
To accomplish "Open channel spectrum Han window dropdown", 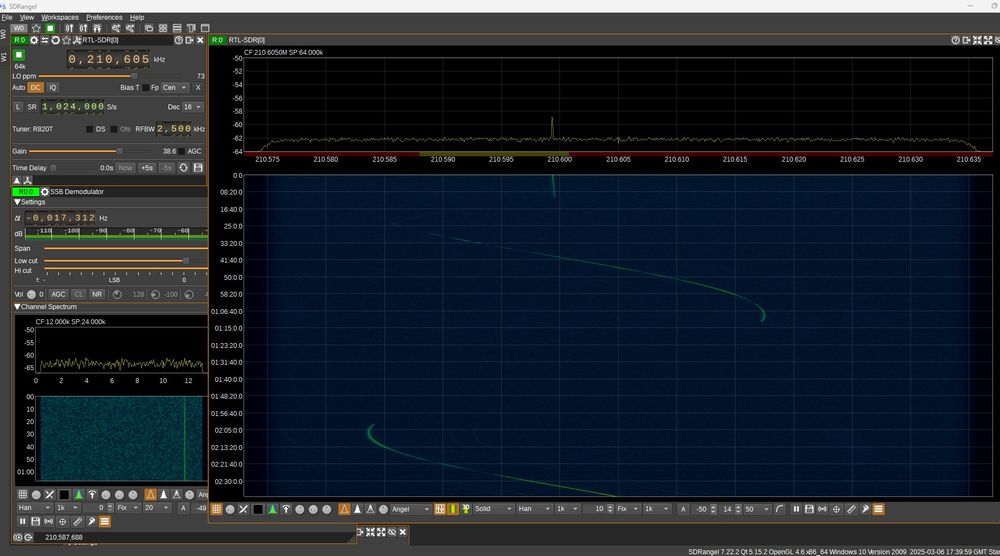I will coord(34,508).
